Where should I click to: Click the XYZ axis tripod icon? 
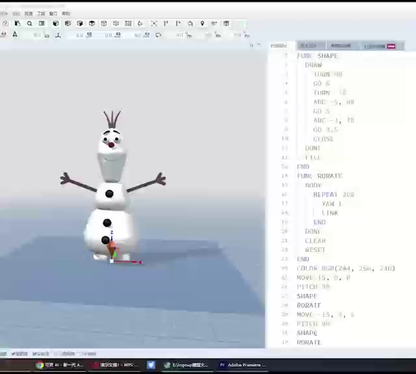(58, 35)
